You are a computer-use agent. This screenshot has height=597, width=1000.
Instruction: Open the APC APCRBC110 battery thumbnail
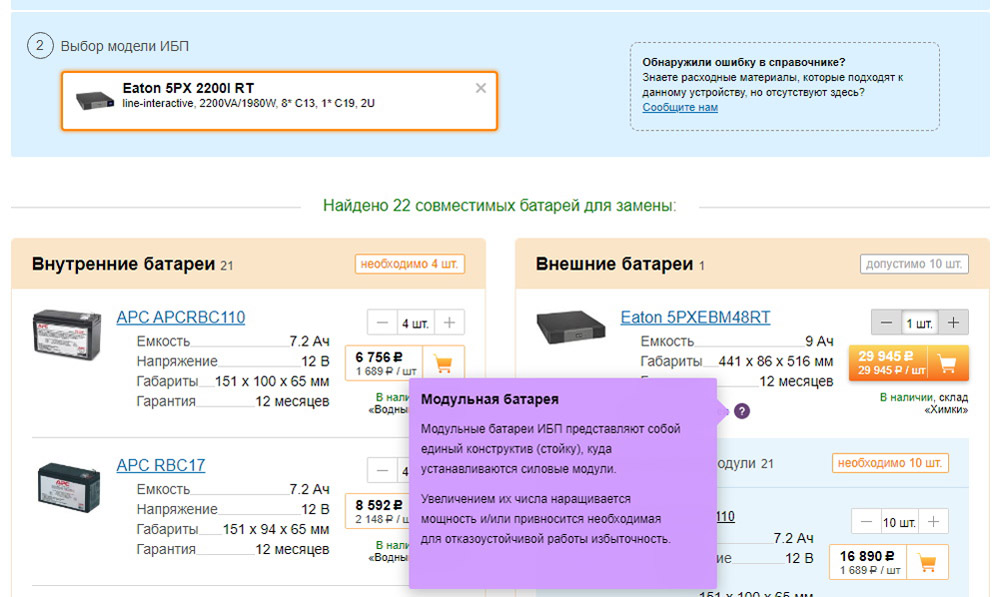pyautogui.click(x=67, y=334)
